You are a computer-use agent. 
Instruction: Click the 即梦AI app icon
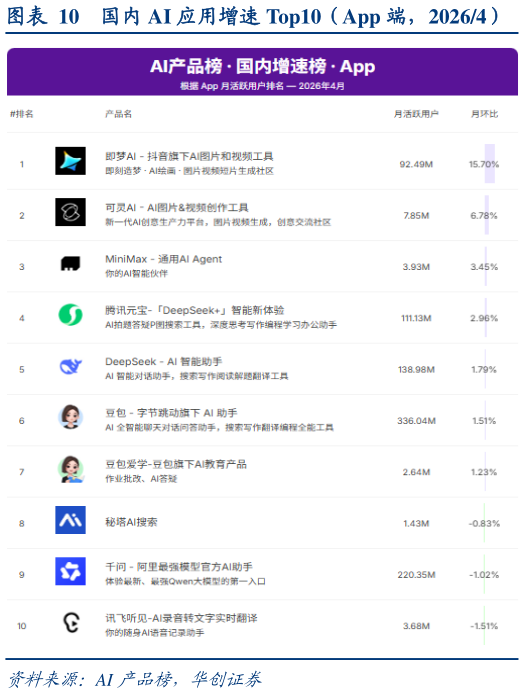point(70,161)
